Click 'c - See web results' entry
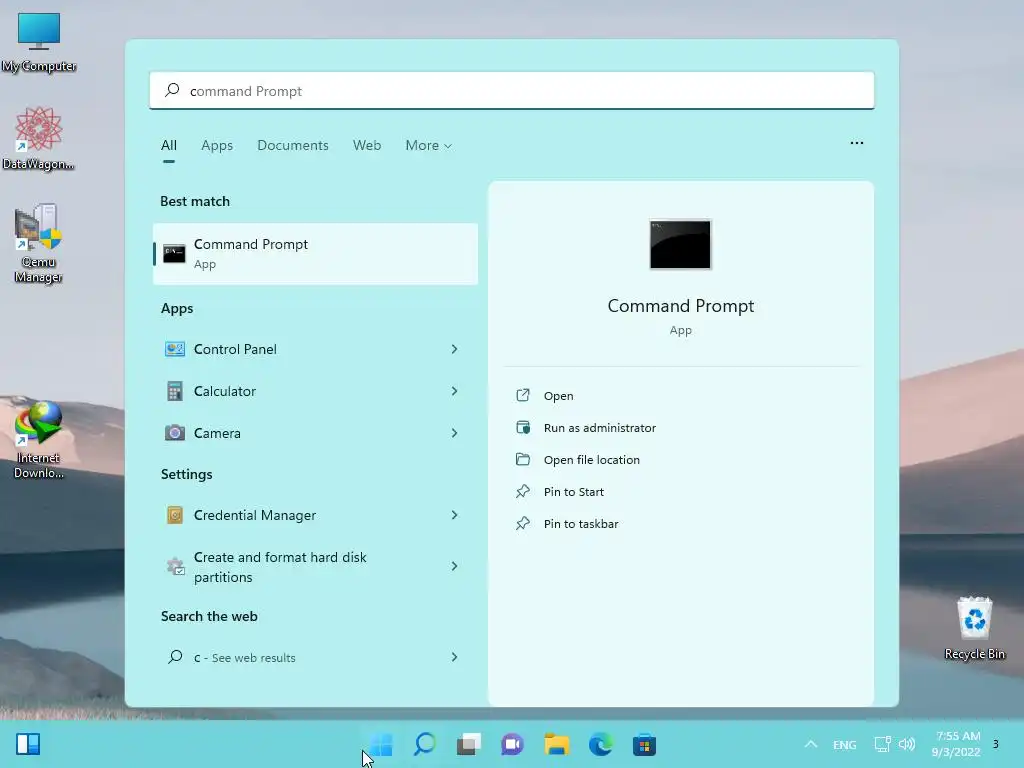1024x768 pixels. [x=244, y=658]
